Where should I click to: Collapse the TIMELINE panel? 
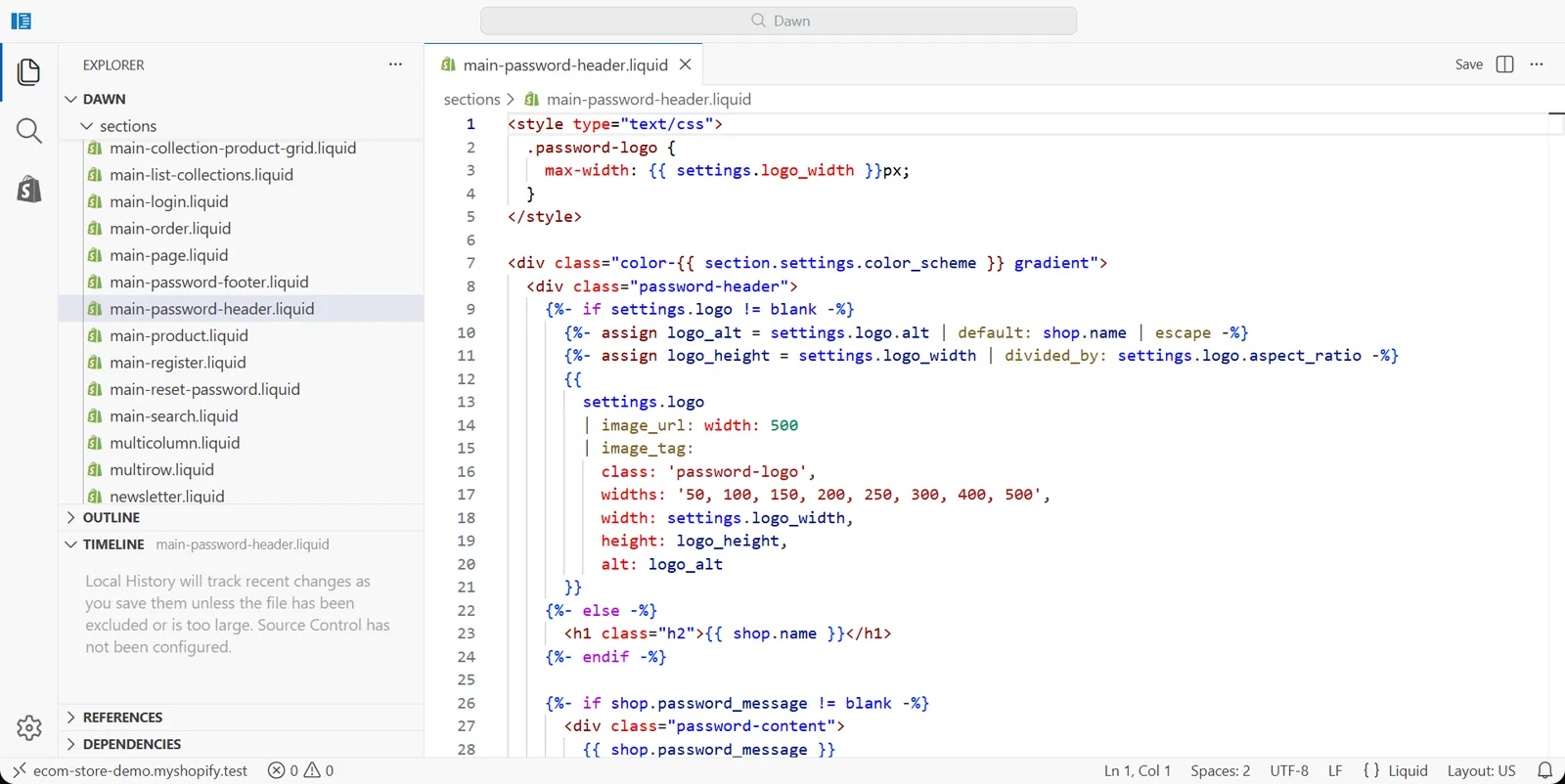tap(70, 544)
